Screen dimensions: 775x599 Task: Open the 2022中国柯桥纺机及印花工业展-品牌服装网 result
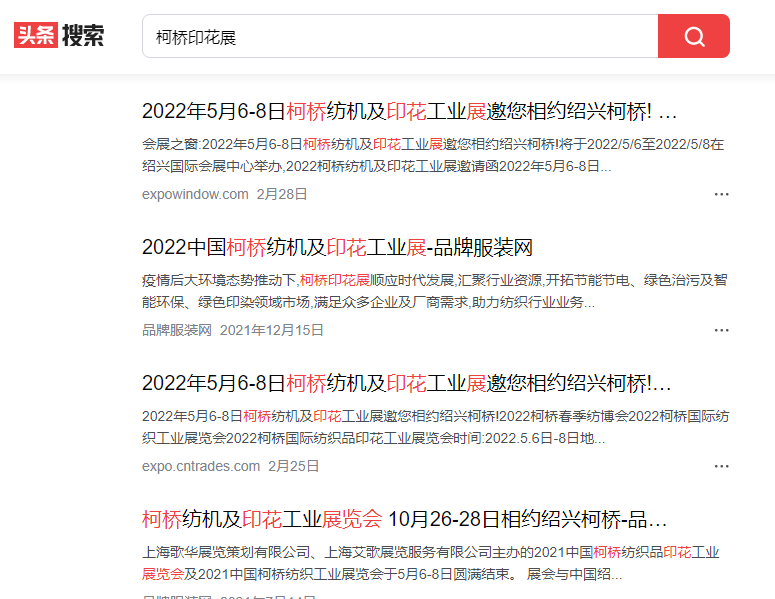tap(337, 247)
